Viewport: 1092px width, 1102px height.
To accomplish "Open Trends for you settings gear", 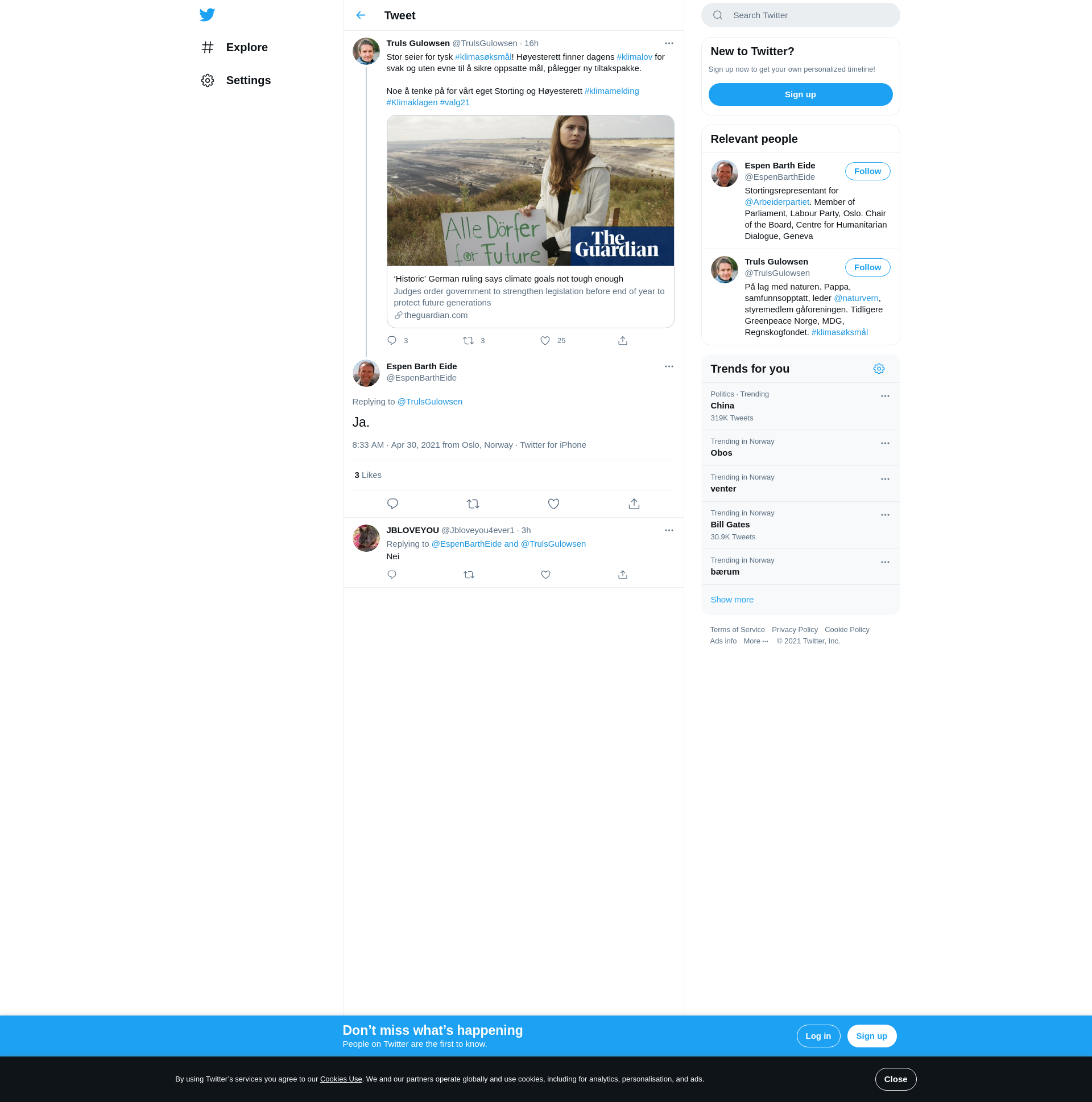I will coord(879,369).
